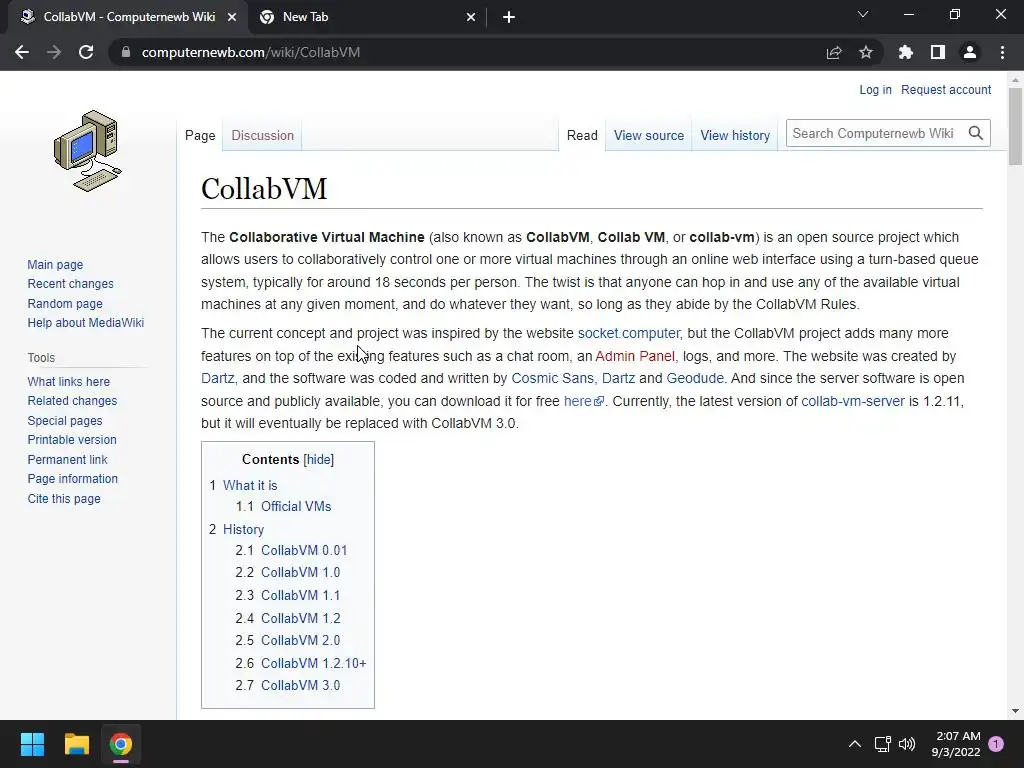Open the socket.computer link
Viewport: 1024px width, 768px height.
[628, 333]
